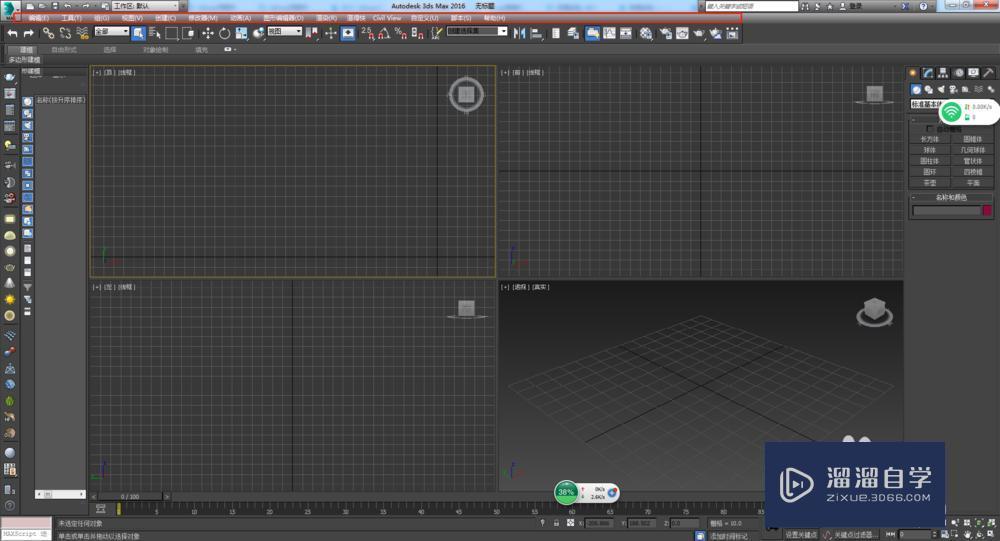Open the Rendered Frame Window
The width and height of the screenshot is (1000, 541).
(x=682, y=33)
